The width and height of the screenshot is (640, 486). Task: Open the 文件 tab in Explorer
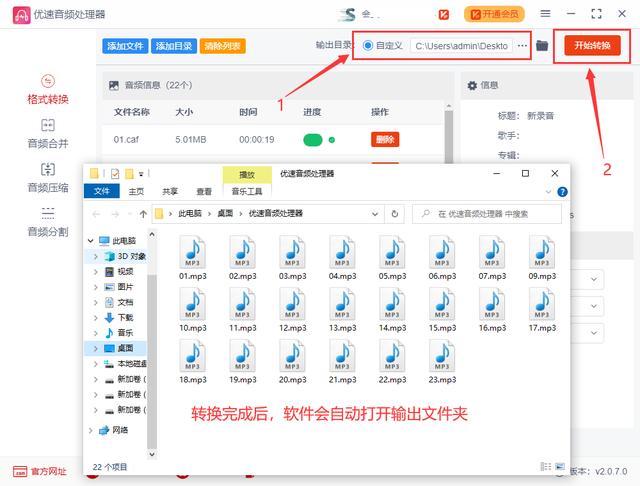102,191
